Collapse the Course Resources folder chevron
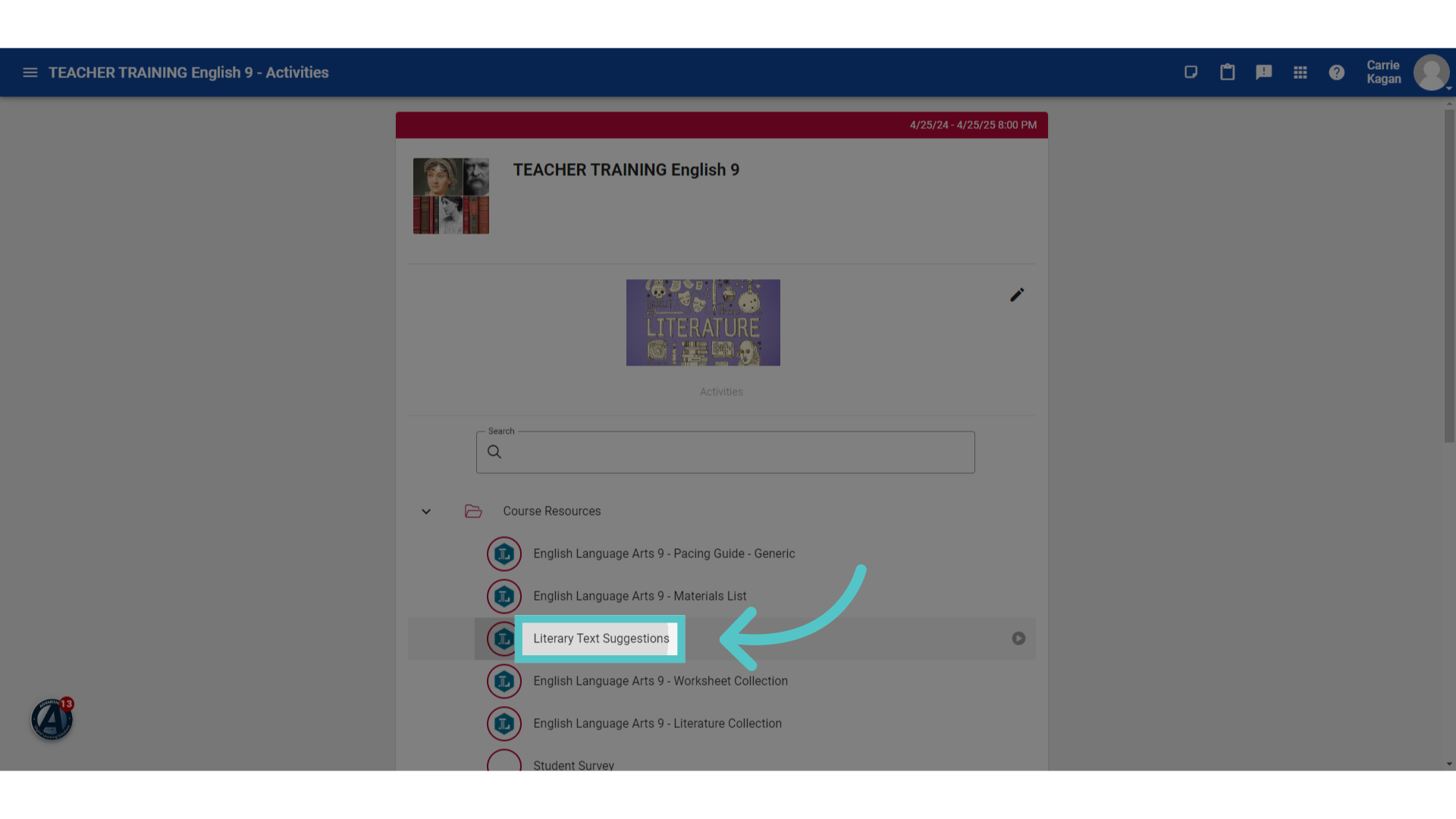Screen dimensions: 1456x819 pyautogui.click(x=426, y=512)
